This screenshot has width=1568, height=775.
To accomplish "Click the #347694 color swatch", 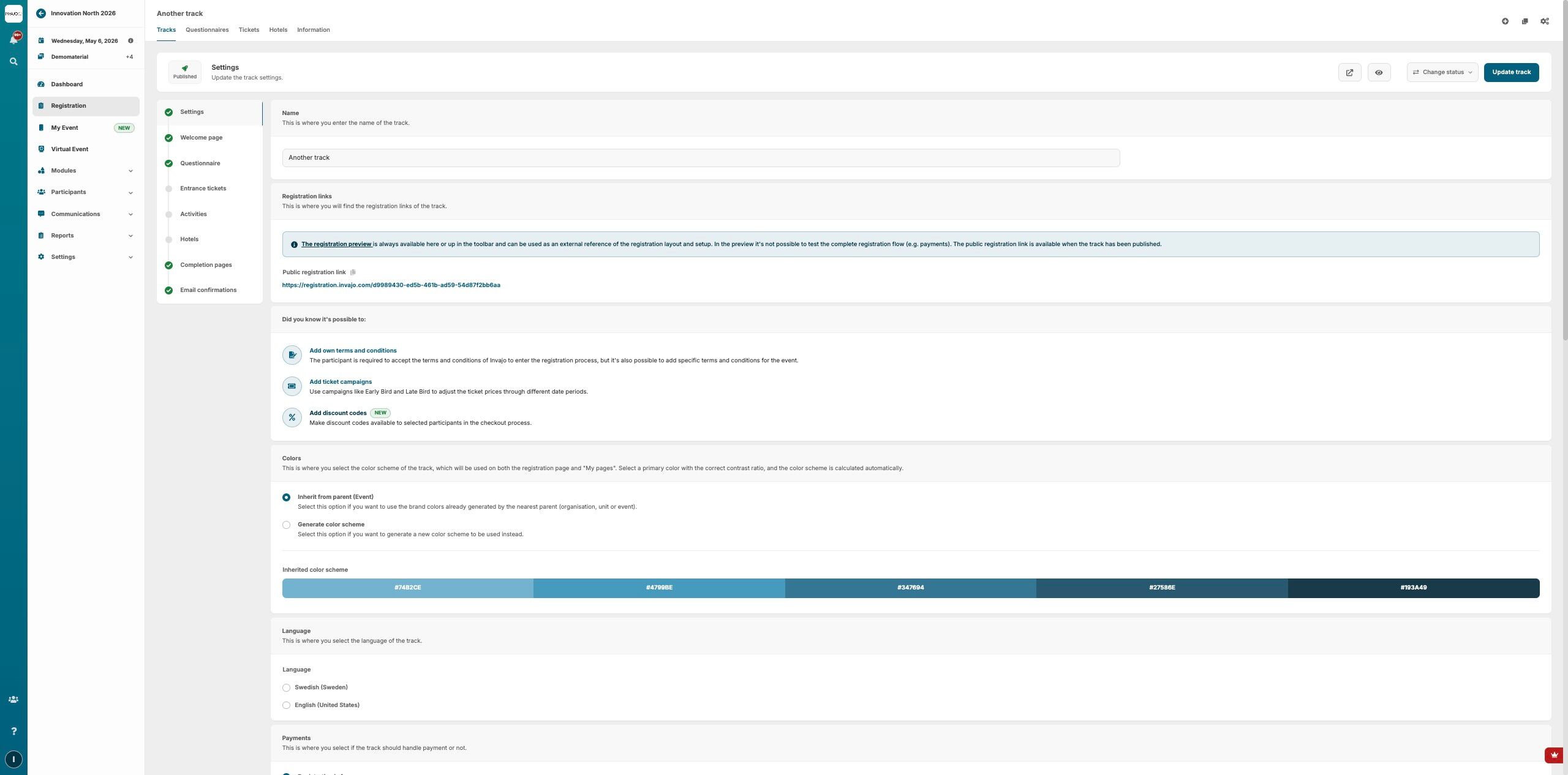I will [x=910, y=588].
